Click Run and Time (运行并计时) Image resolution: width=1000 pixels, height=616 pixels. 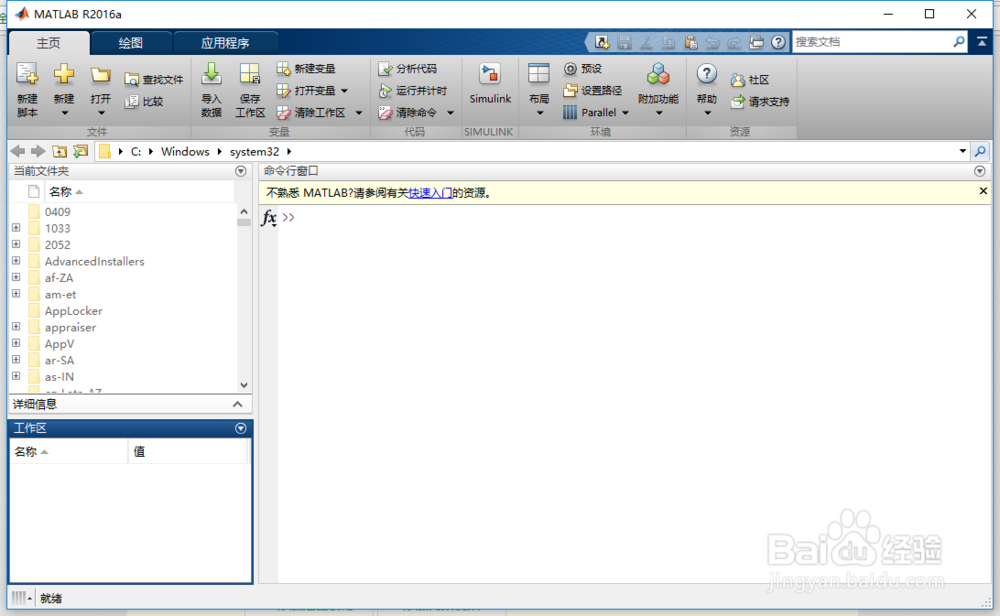413,91
